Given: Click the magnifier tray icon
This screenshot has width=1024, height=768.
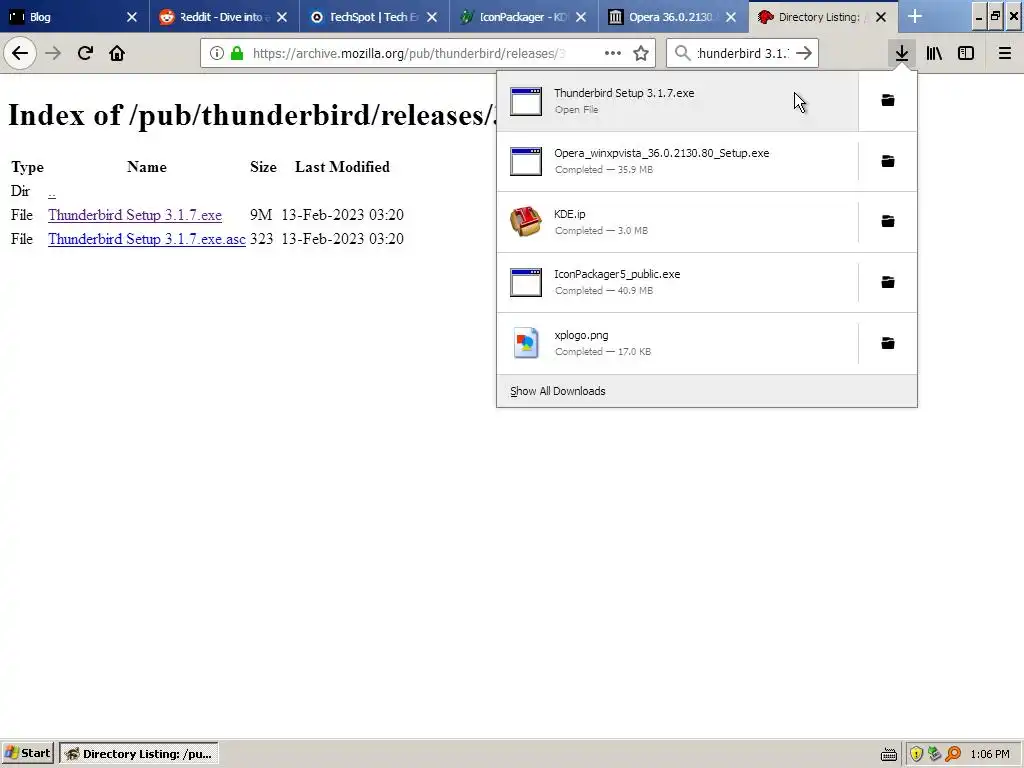Looking at the screenshot, I should tap(953, 754).
